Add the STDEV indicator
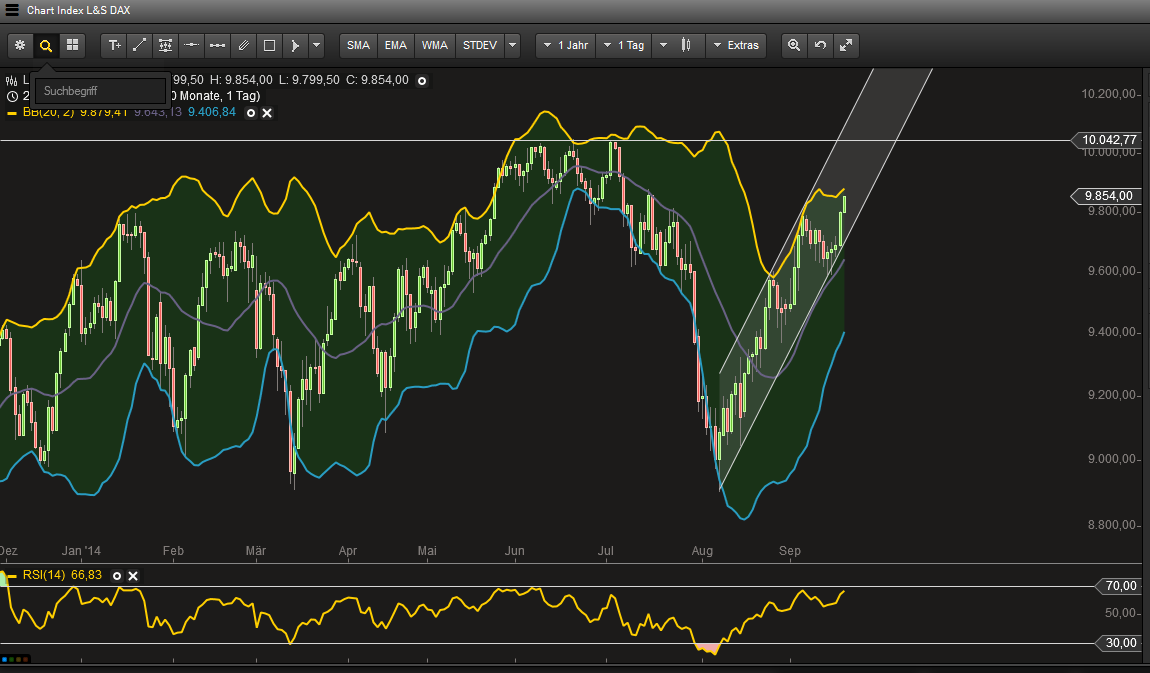The image size is (1150, 673). (478, 45)
